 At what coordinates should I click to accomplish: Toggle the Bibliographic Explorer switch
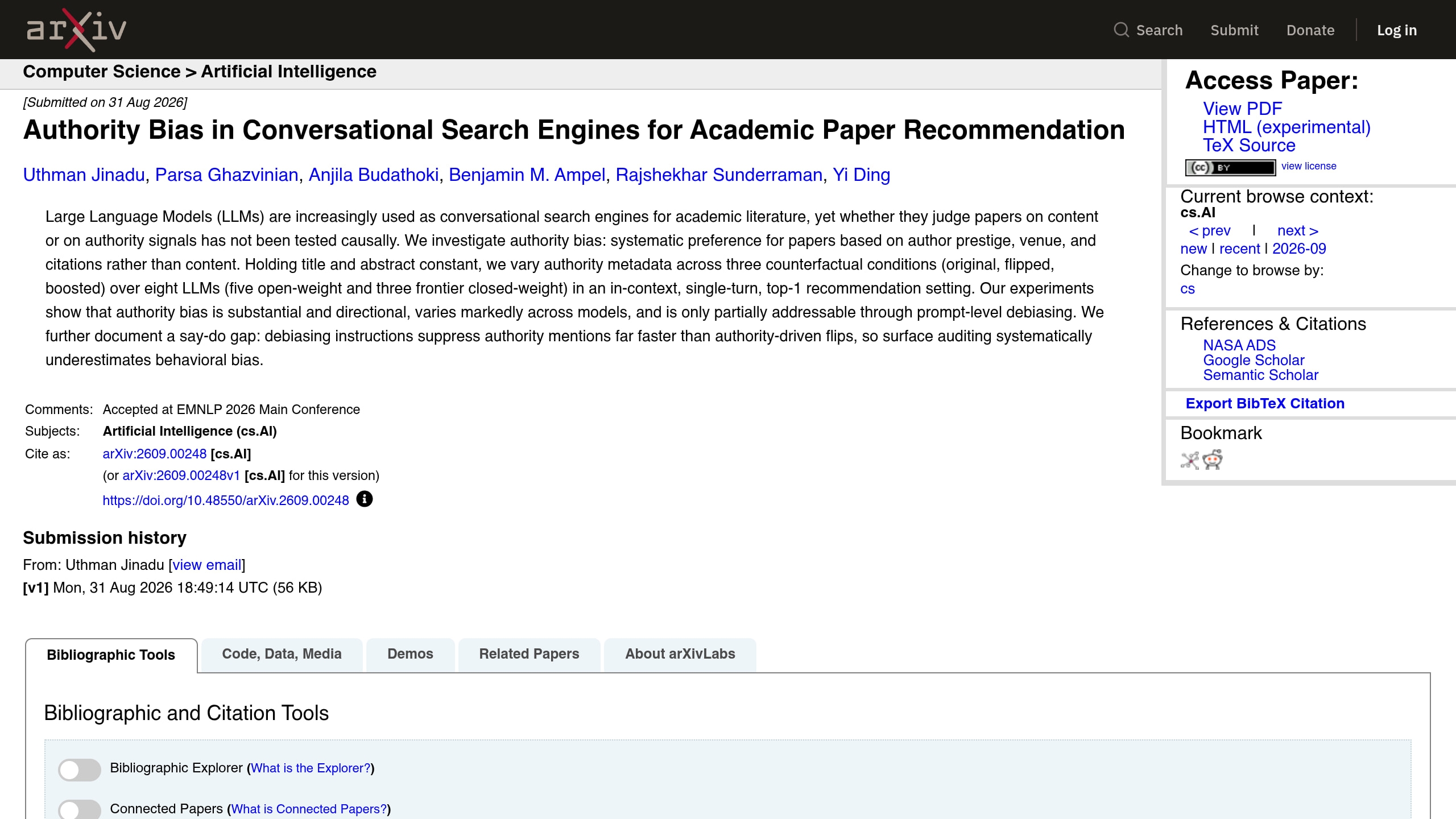click(x=80, y=770)
